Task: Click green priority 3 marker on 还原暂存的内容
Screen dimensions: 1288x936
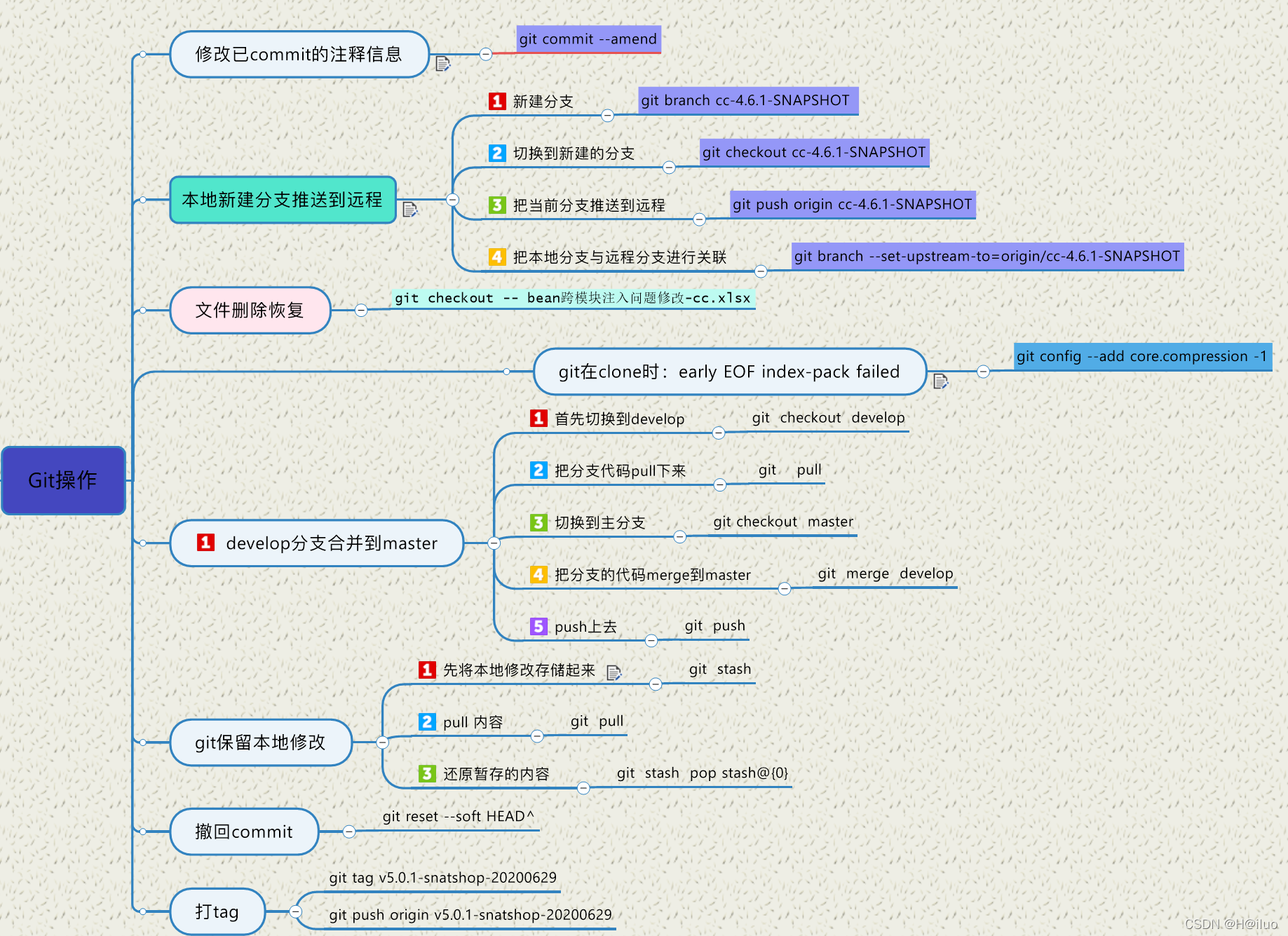Action: click(x=427, y=773)
